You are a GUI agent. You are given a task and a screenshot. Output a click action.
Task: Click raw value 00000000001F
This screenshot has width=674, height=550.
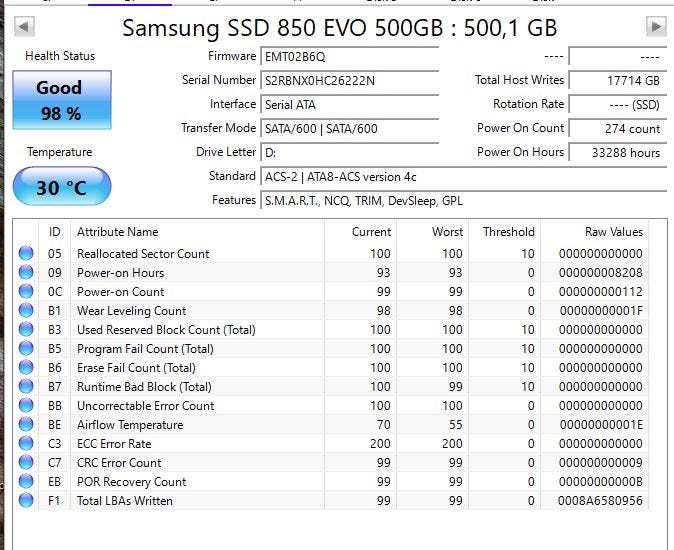pyautogui.click(x=601, y=310)
